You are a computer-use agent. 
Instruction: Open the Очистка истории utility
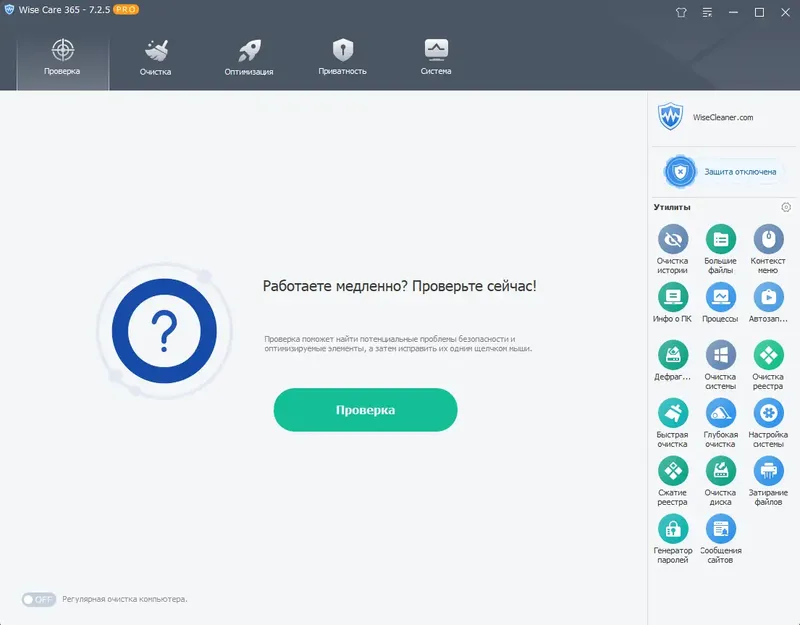click(x=672, y=243)
